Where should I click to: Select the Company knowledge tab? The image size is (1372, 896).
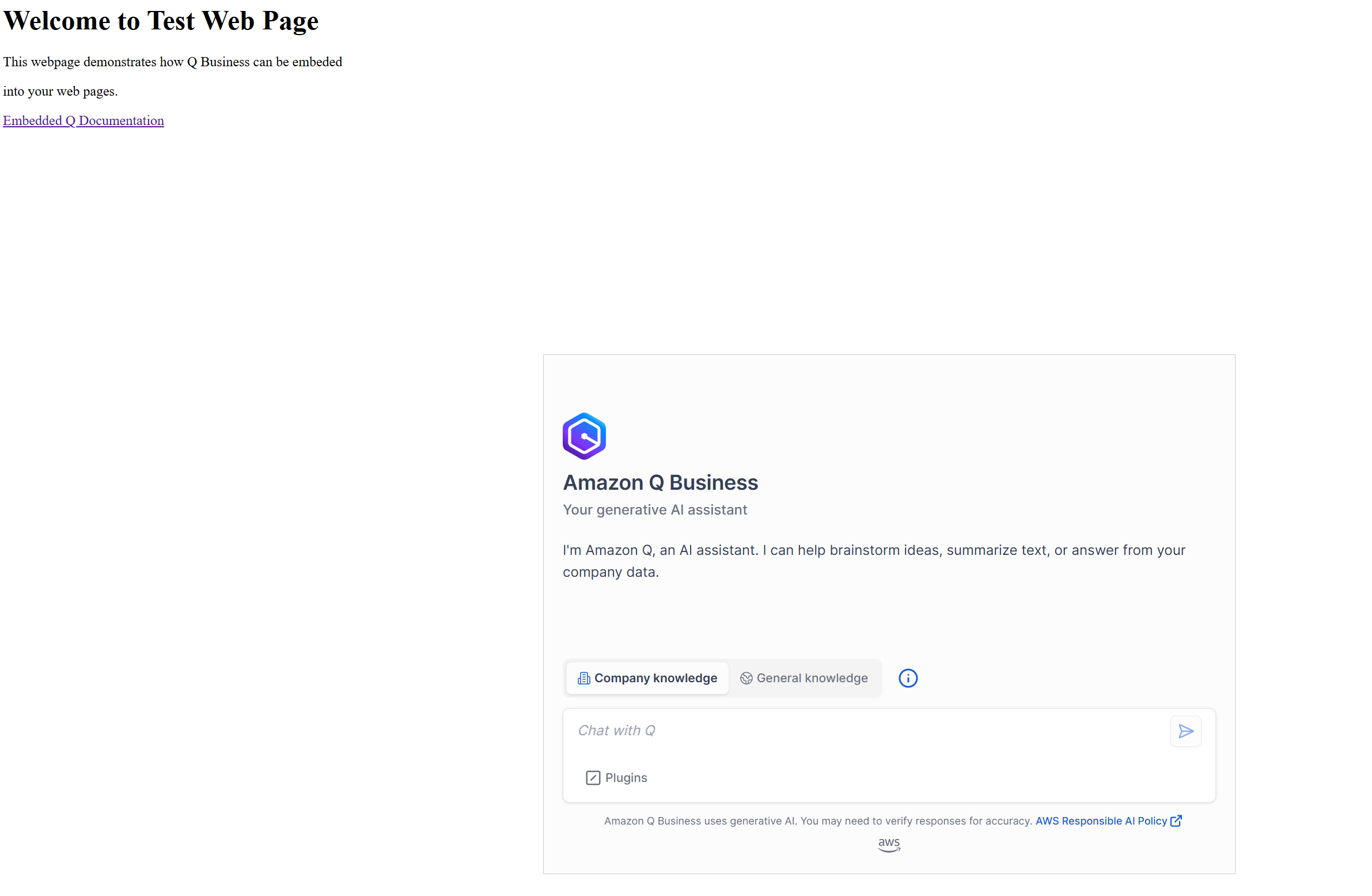coord(655,678)
